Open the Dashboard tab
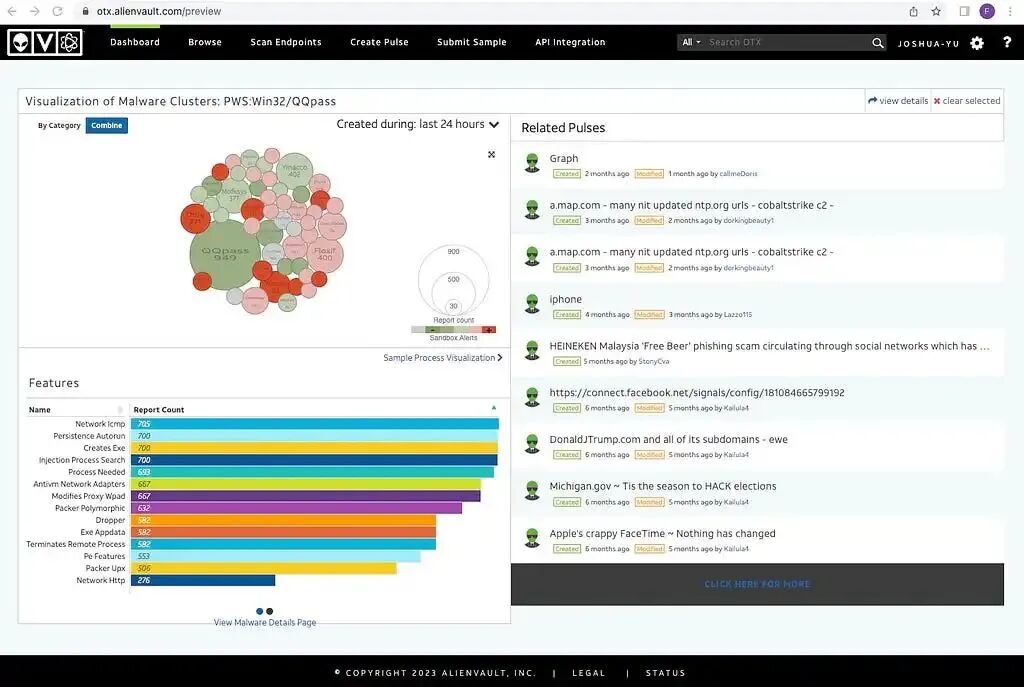The height and width of the screenshot is (687, 1024). coord(135,42)
